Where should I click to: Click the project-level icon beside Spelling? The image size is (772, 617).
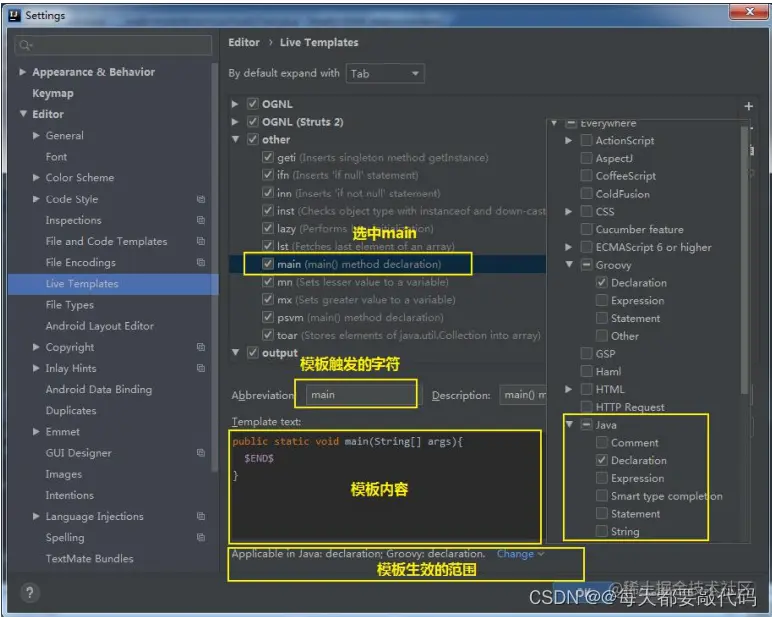click(201, 538)
